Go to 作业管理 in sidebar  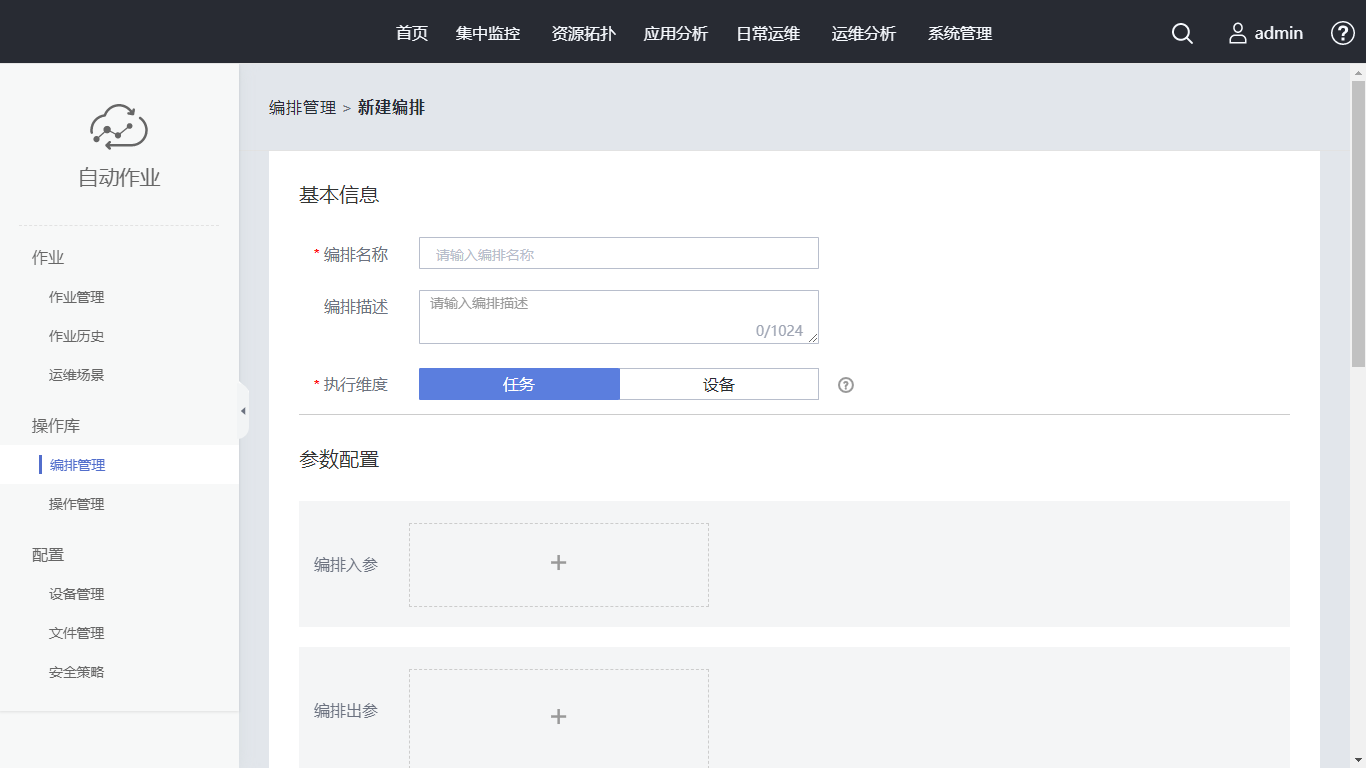click(77, 297)
